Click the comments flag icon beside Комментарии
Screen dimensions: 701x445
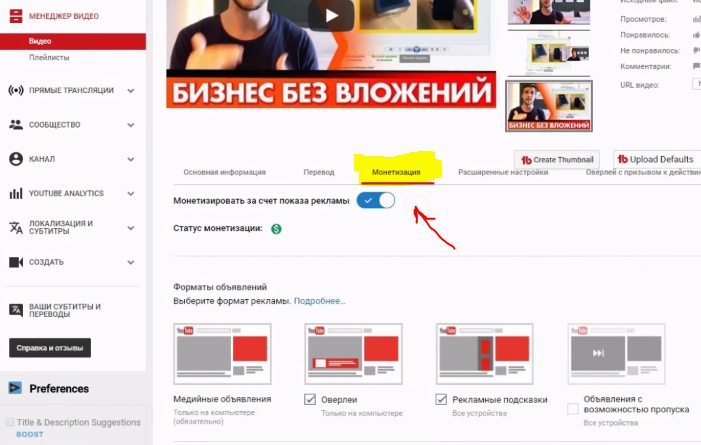[x=697, y=66]
